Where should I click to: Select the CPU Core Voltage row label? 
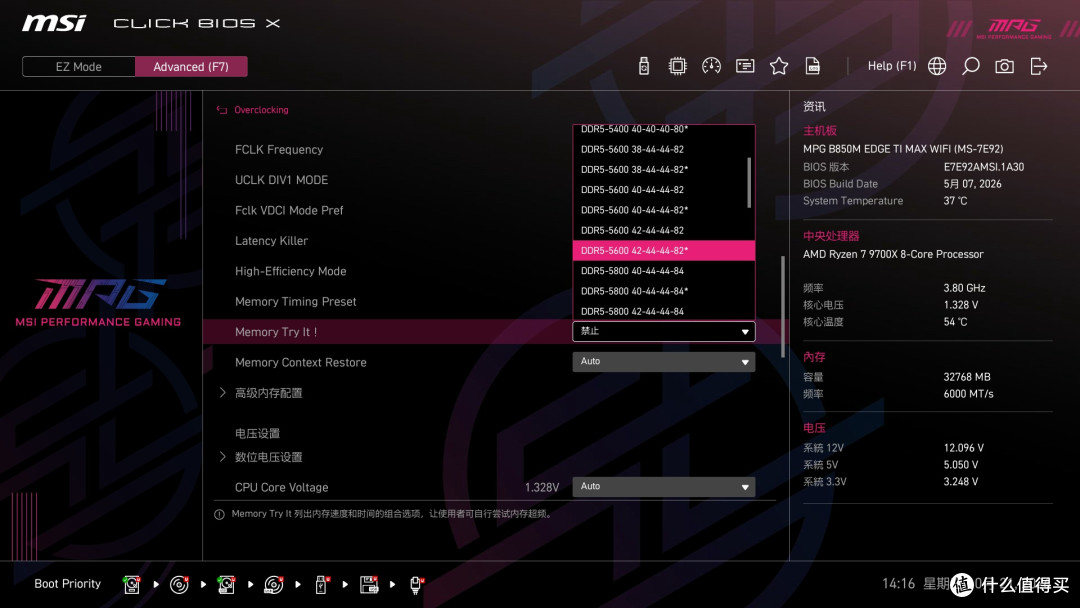pos(282,488)
